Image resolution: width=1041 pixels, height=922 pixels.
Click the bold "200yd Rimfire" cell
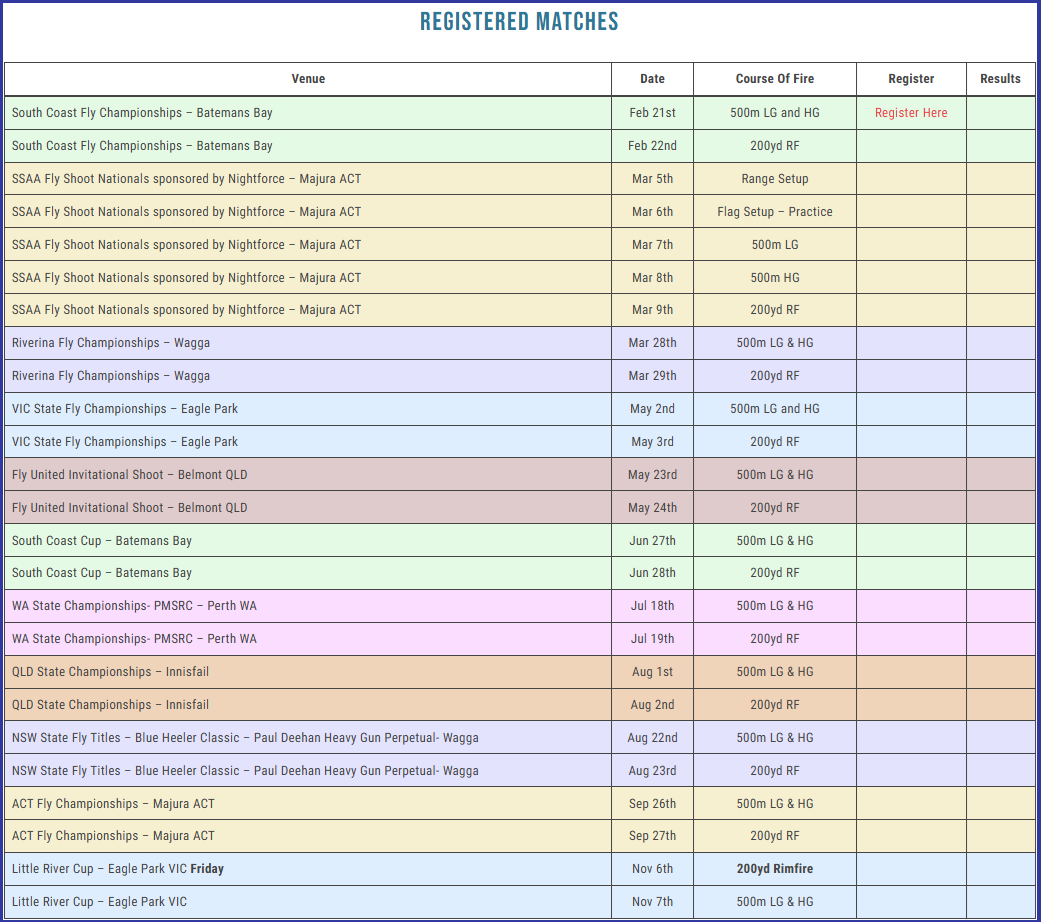[x=774, y=869]
